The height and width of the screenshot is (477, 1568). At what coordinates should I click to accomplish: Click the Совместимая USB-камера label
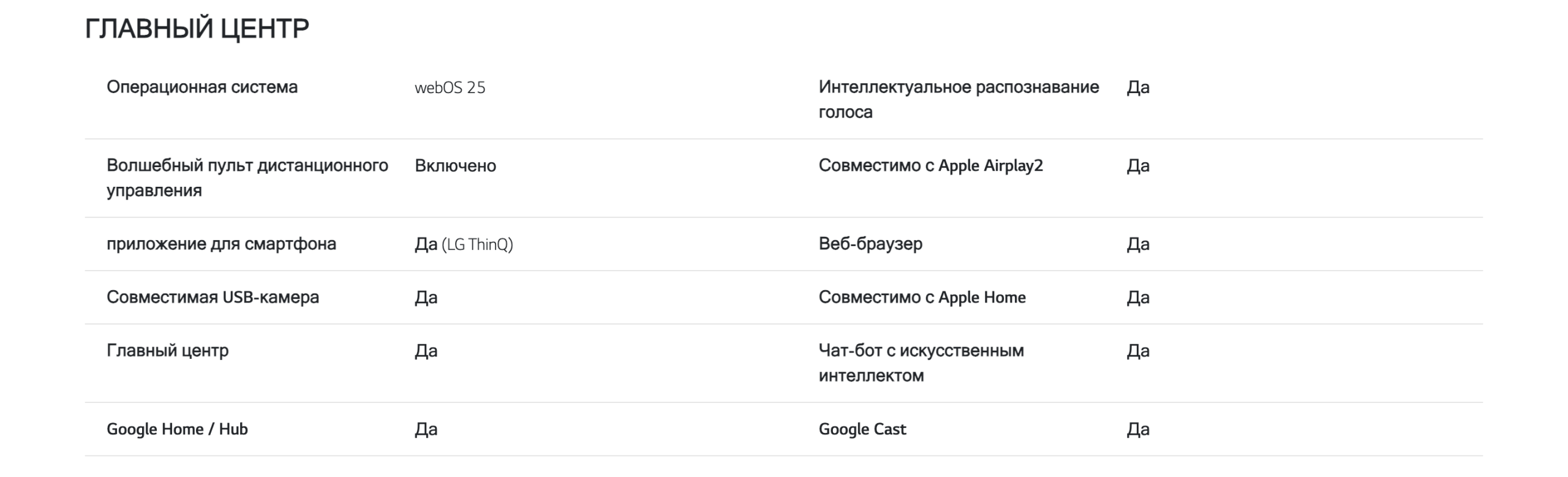coord(213,297)
